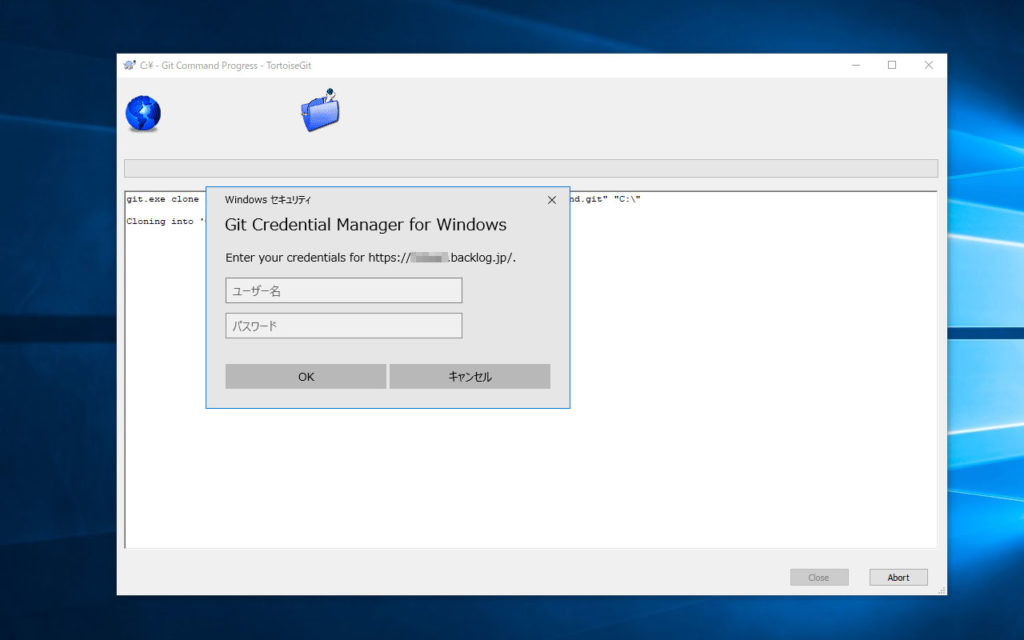Viewport: 1024px width, 640px height.
Task: Maximize the Git Command Progress window
Action: coord(891,65)
